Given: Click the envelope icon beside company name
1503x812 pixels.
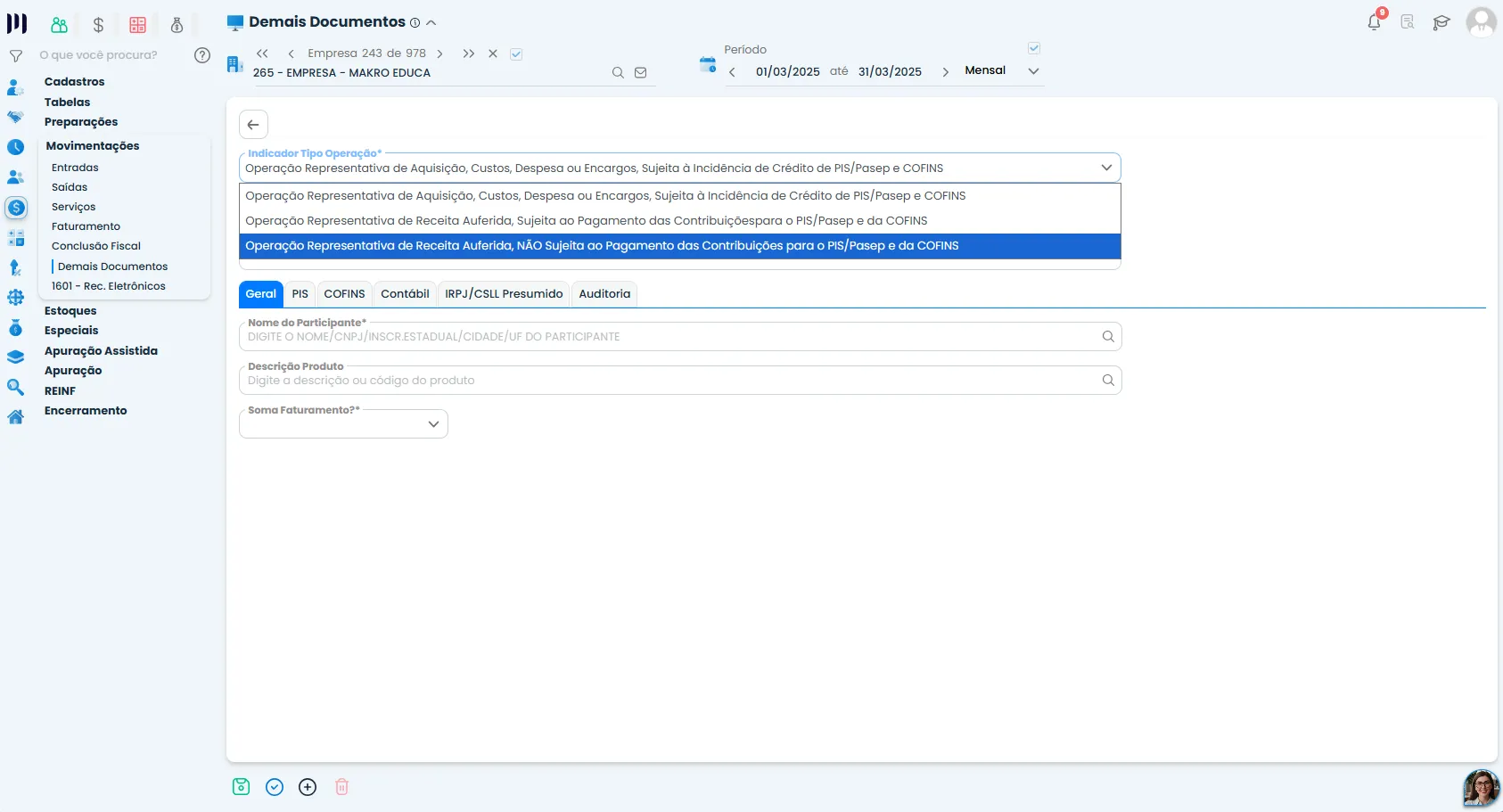Looking at the screenshot, I should pyautogui.click(x=640, y=73).
